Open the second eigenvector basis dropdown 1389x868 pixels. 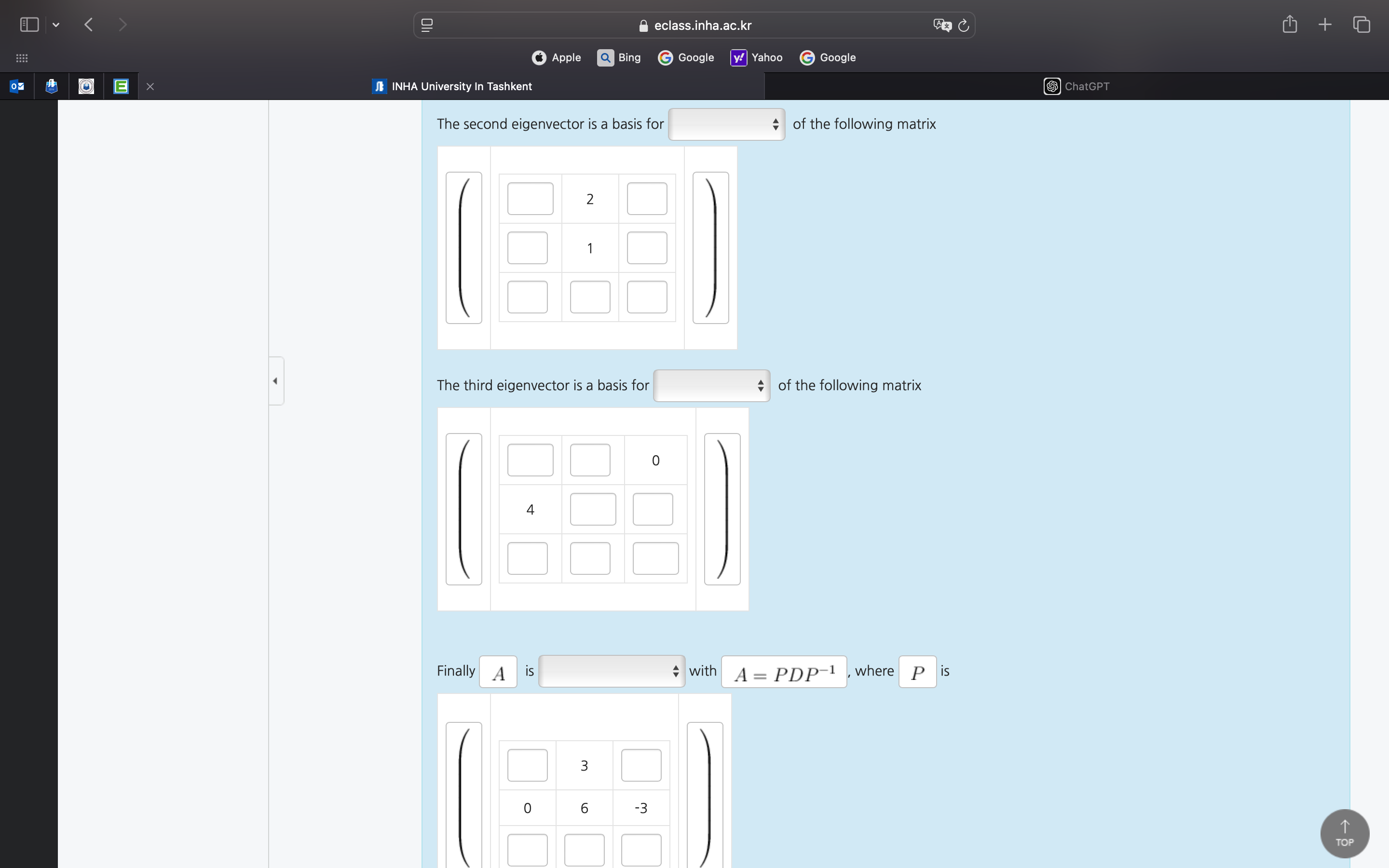[727, 124]
